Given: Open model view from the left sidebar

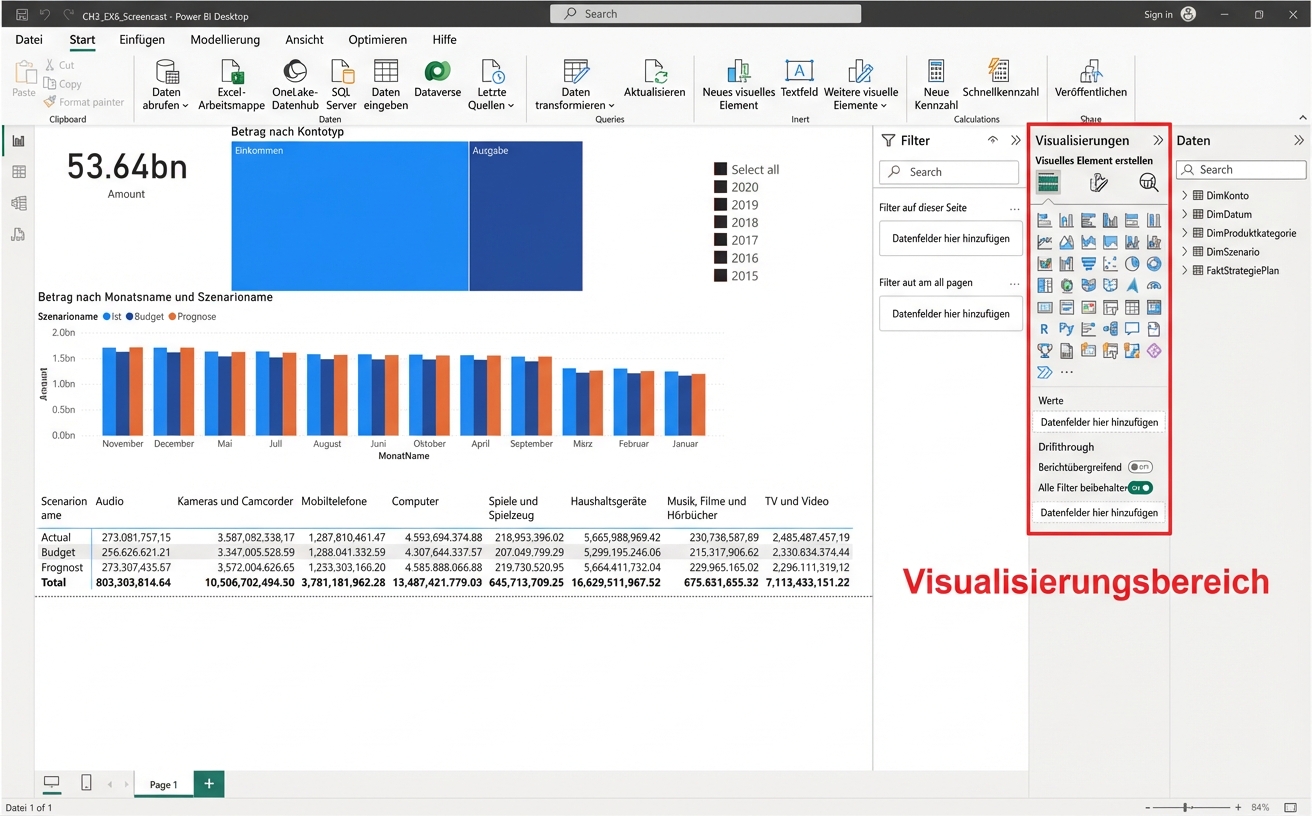Looking at the screenshot, I should pos(17,203).
